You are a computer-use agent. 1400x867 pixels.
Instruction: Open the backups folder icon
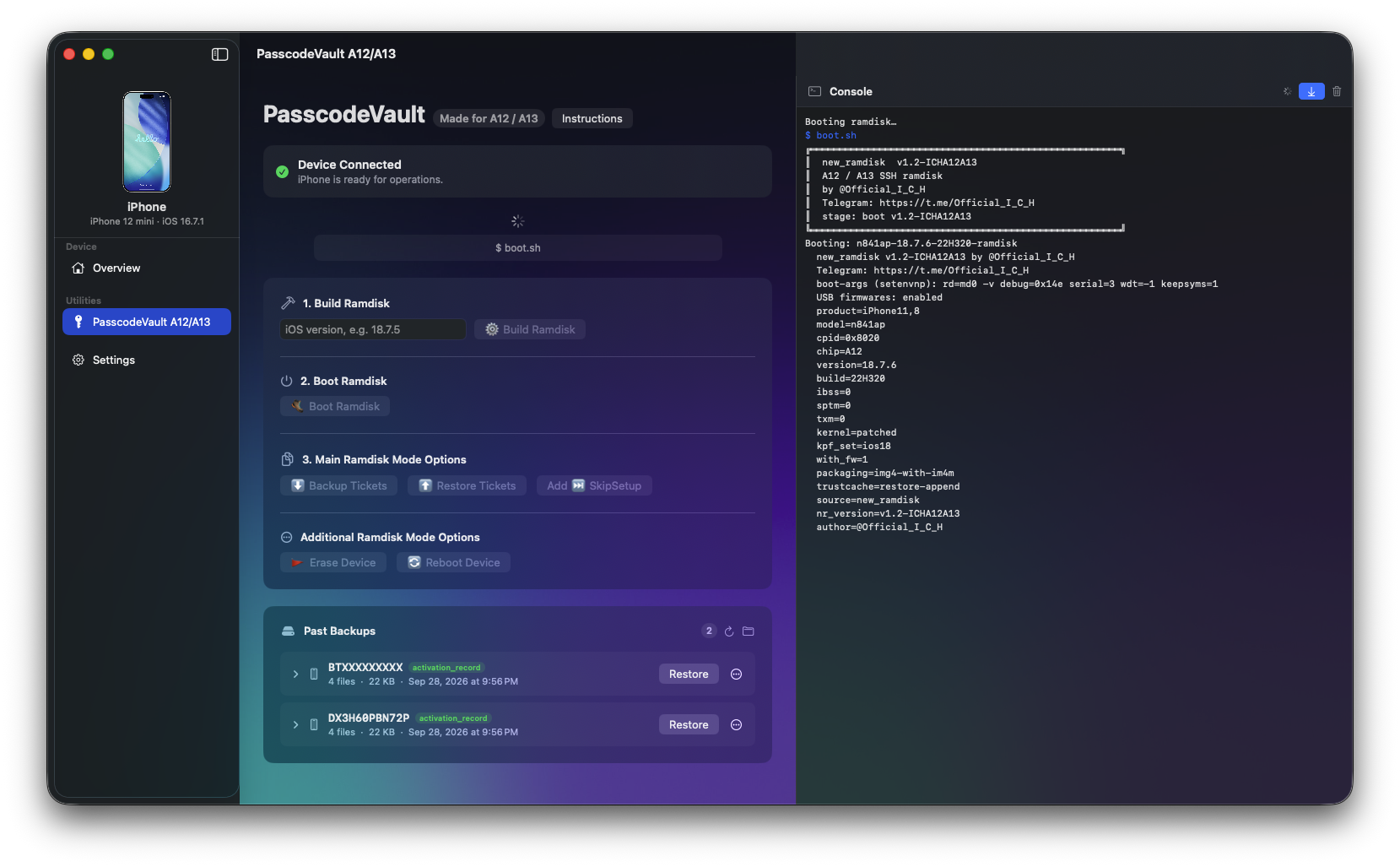point(748,631)
